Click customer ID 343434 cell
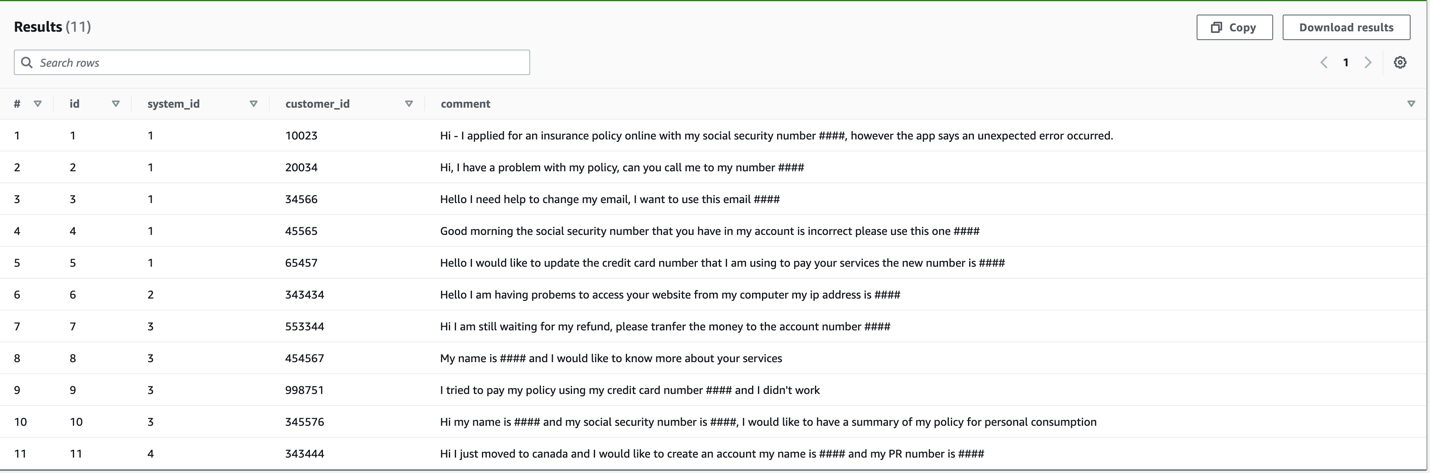 [x=304, y=295]
